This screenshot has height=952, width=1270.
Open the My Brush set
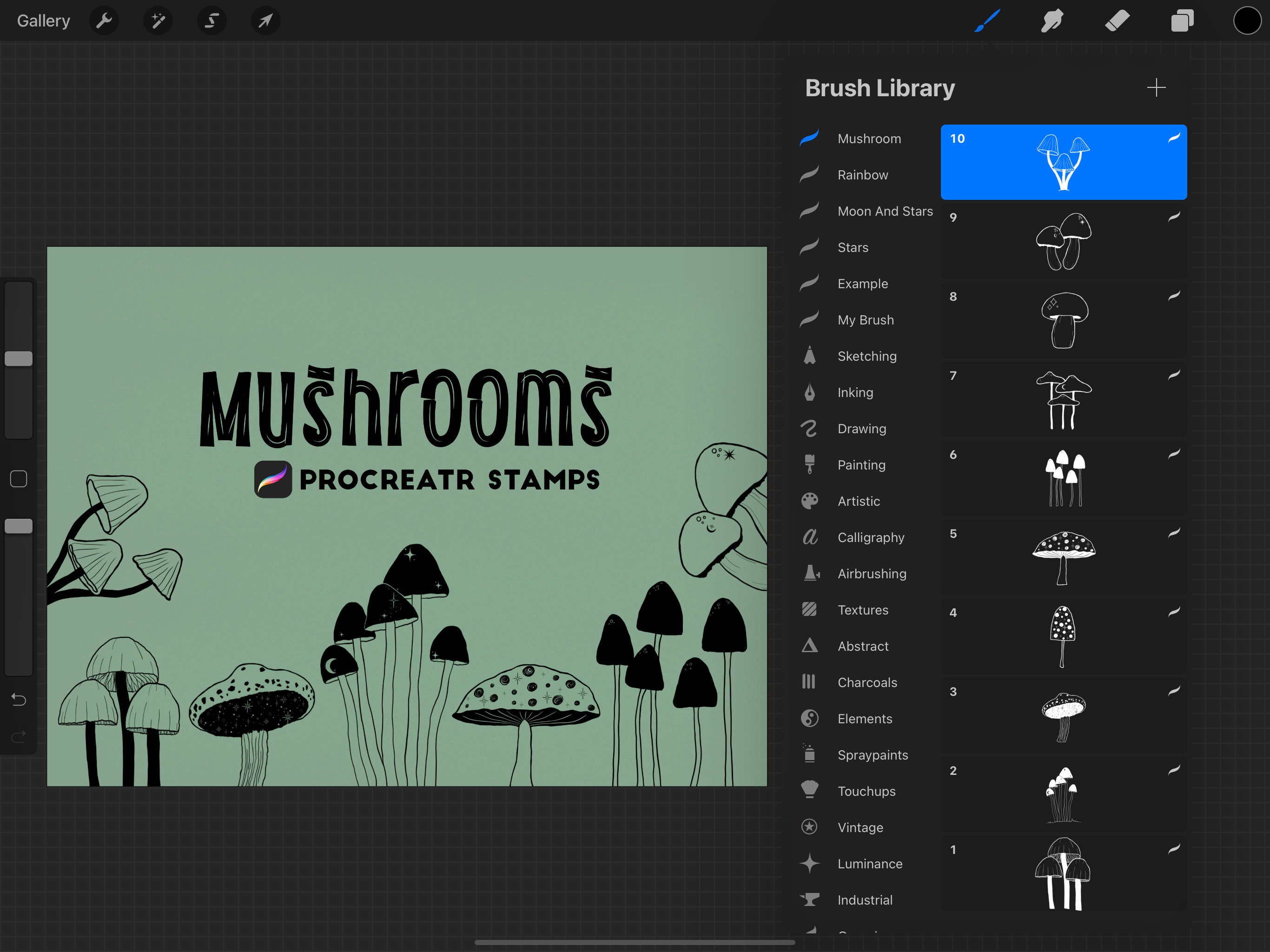[x=867, y=319]
